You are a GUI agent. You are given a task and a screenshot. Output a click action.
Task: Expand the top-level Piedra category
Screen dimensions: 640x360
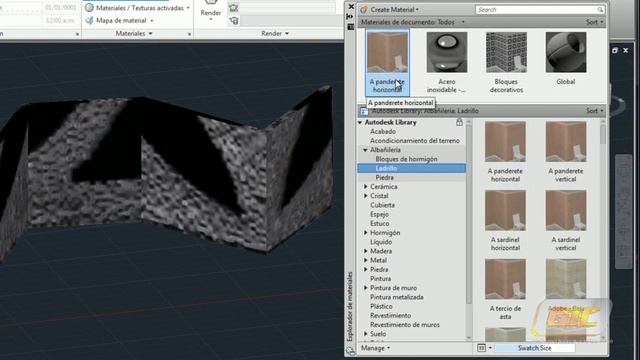coord(365,269)
